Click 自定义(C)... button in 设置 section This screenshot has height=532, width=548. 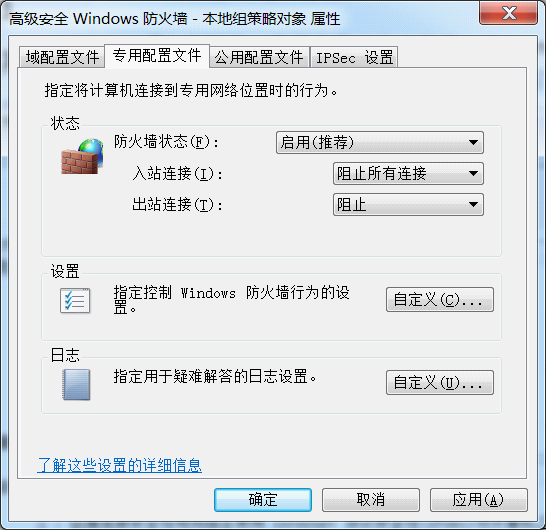pyautogui.click(x=440, y=300)
